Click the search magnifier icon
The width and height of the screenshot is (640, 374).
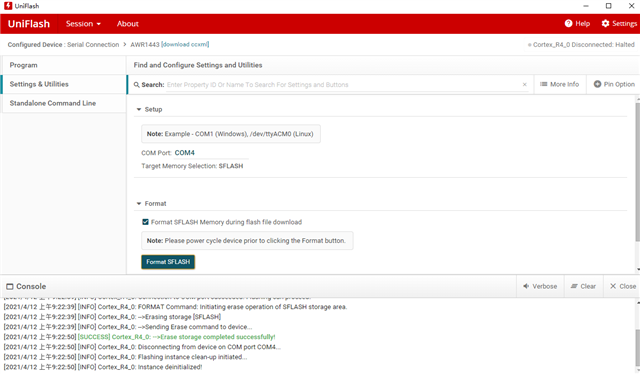pyautogui.click(x=136, y=85)
